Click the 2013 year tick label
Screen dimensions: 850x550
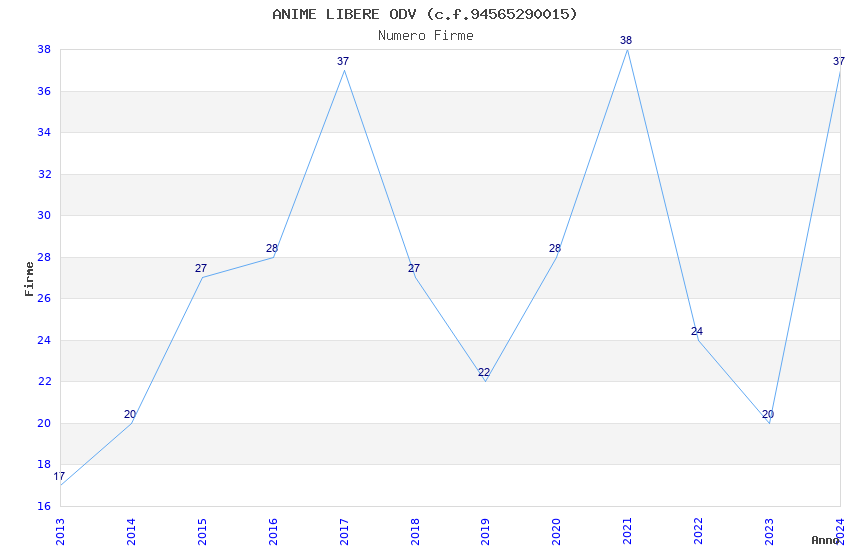[60, 532]
